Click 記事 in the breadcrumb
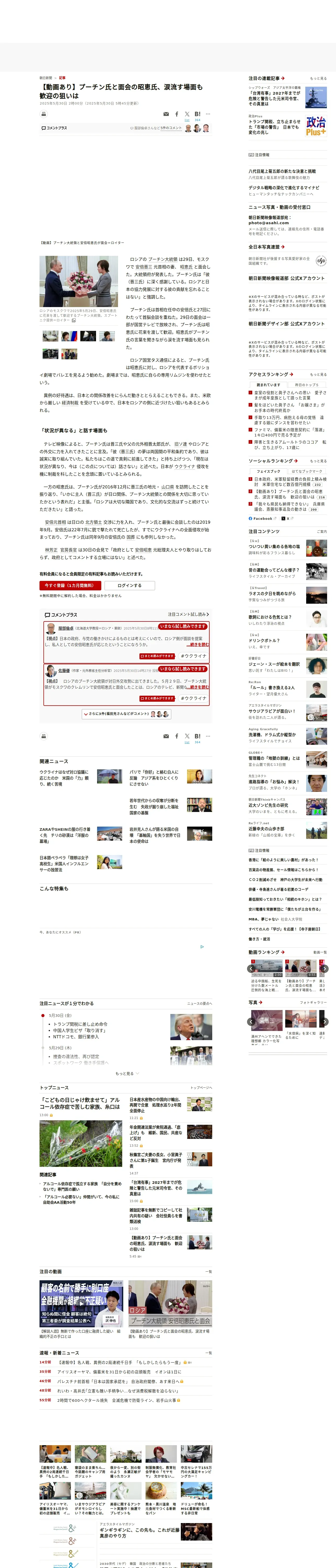Image resolution: width=336 pixels, height=1568 pixels. (x=62, y=78)
